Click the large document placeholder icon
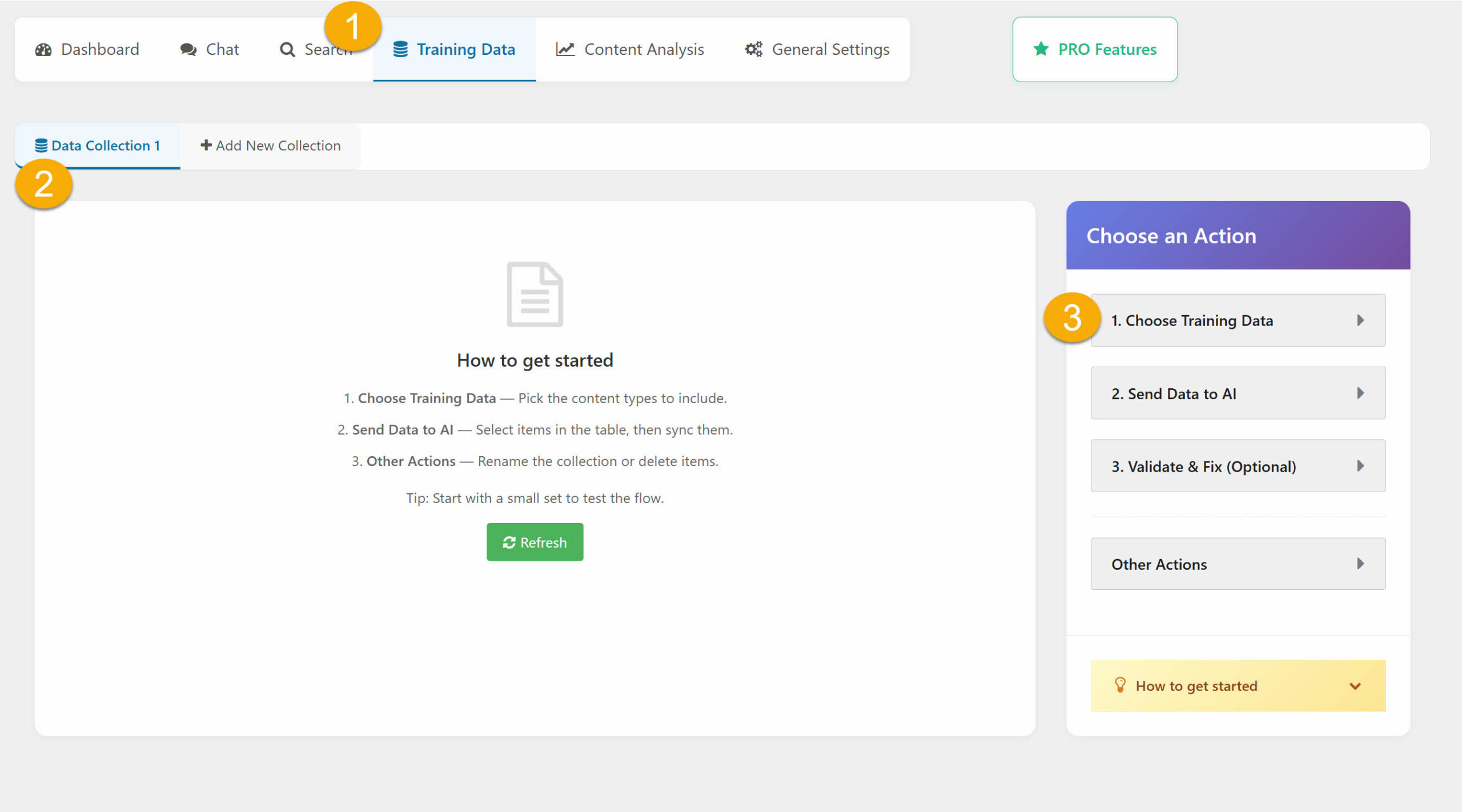This screenshot has height=812, width=1462. 535,295
